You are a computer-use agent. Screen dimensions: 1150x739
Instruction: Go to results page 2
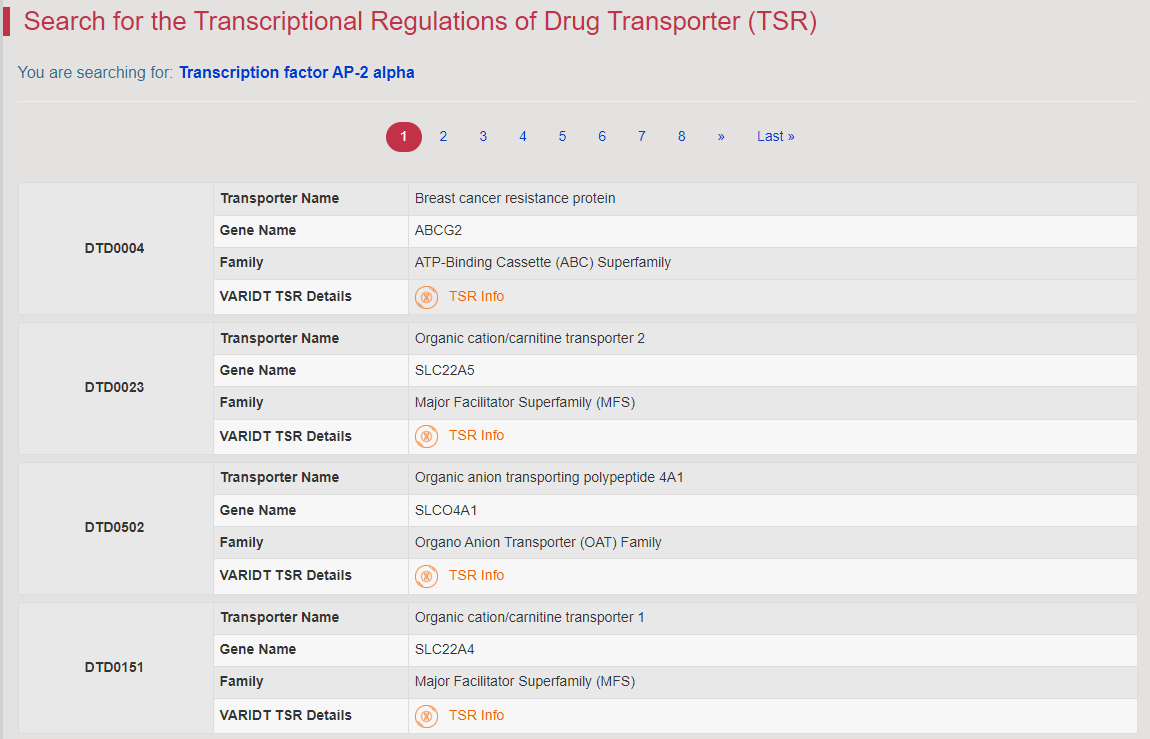(443, 136)
